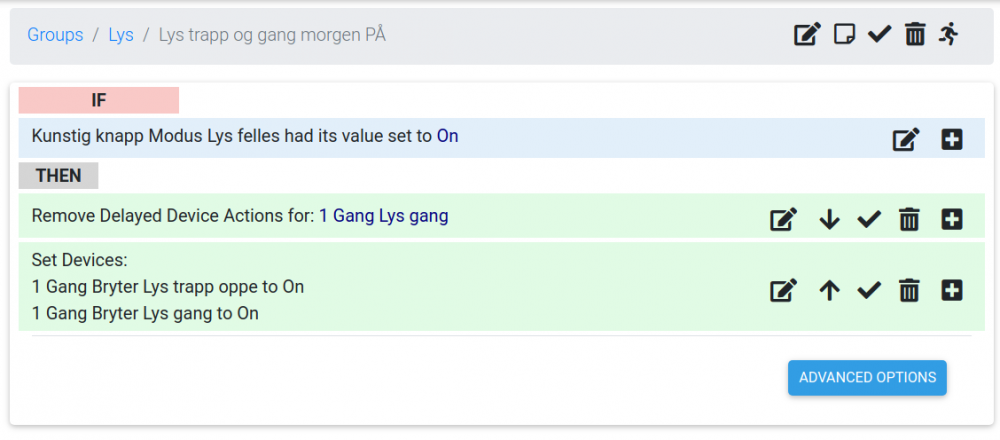Screen dimensions: 1000x440
Task: Toggle the event's enabled checkmark in the header
Action: tap(879, 35)
